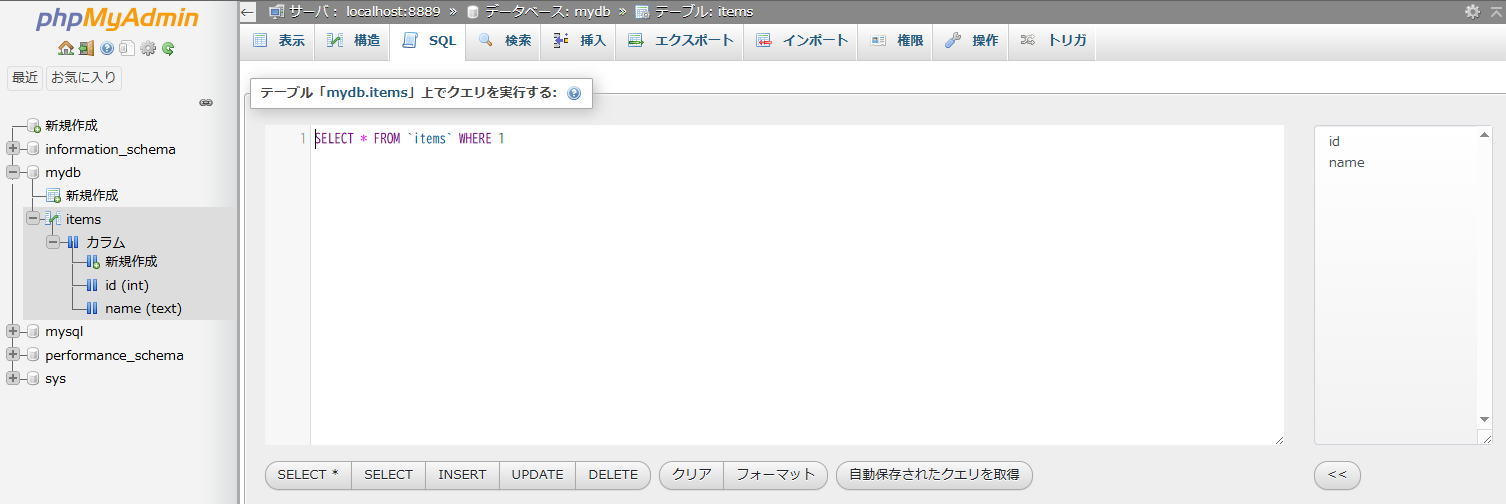The image size is (1506, 504).
Task: Insert an UPDATE query template
Action: click(537, 475)
